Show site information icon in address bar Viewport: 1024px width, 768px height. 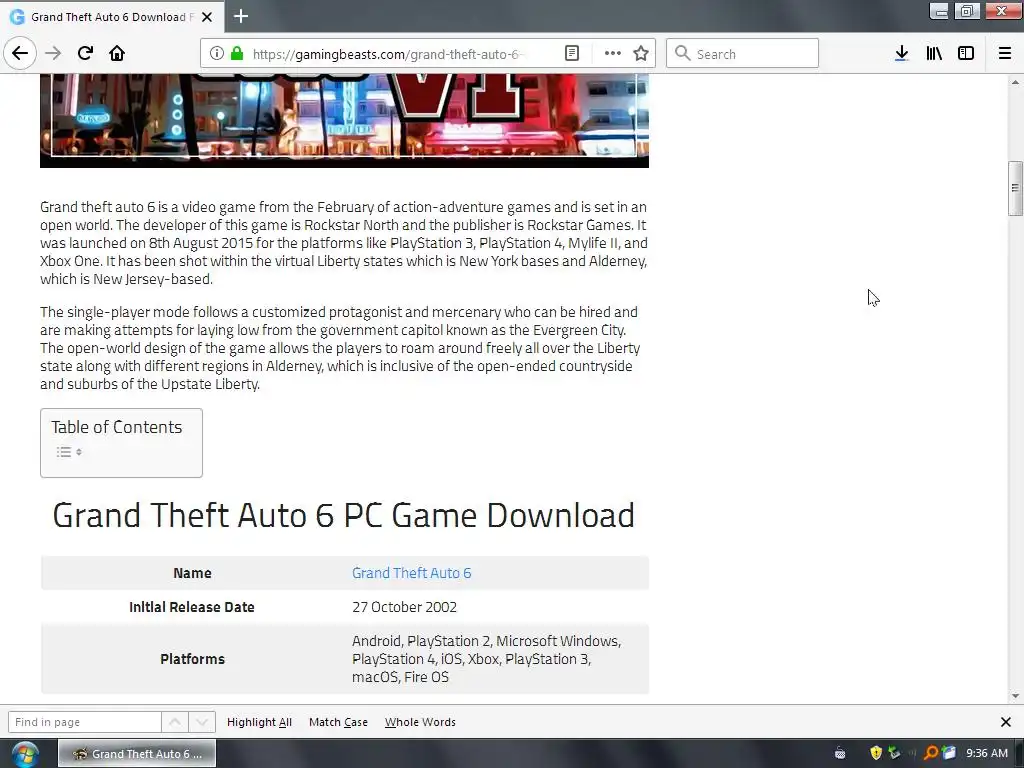tap(216, 54)
